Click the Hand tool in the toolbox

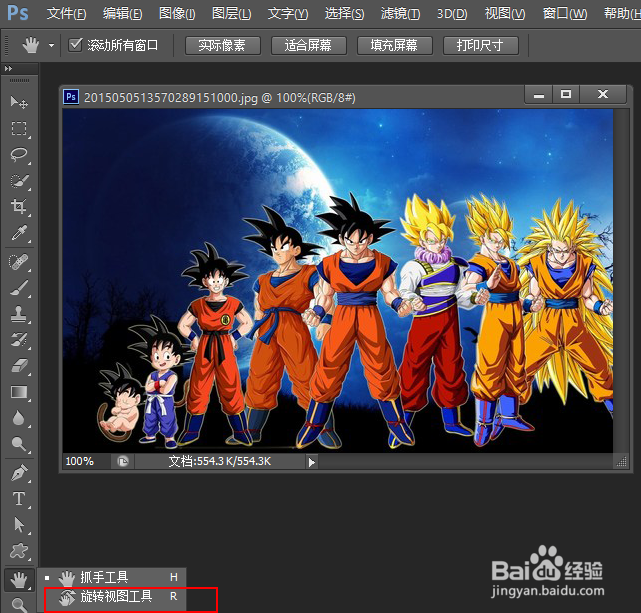point(19,580)
